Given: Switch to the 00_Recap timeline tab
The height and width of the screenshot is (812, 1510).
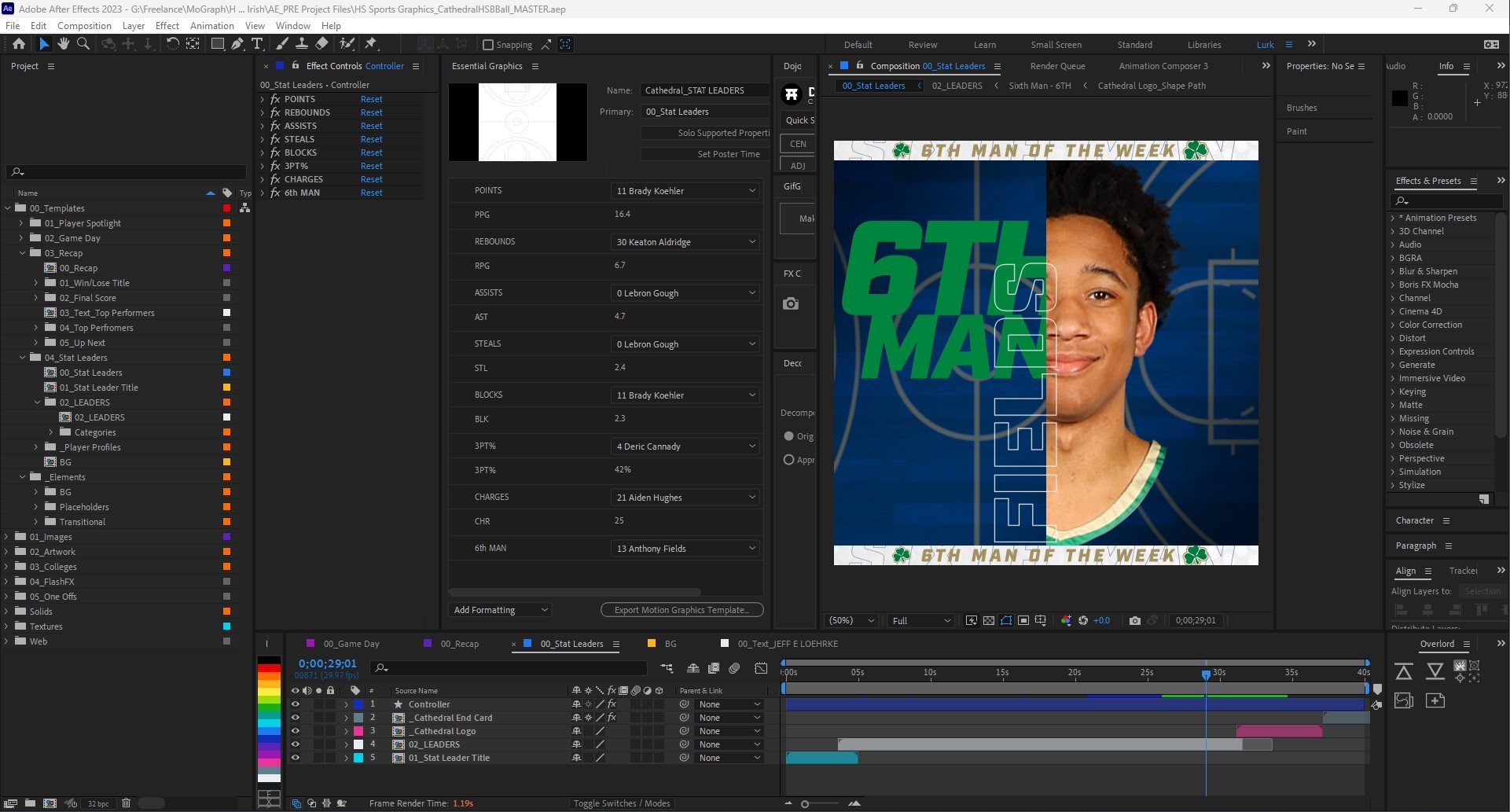Looking at the screenshot, I should (x=459, y=644).
